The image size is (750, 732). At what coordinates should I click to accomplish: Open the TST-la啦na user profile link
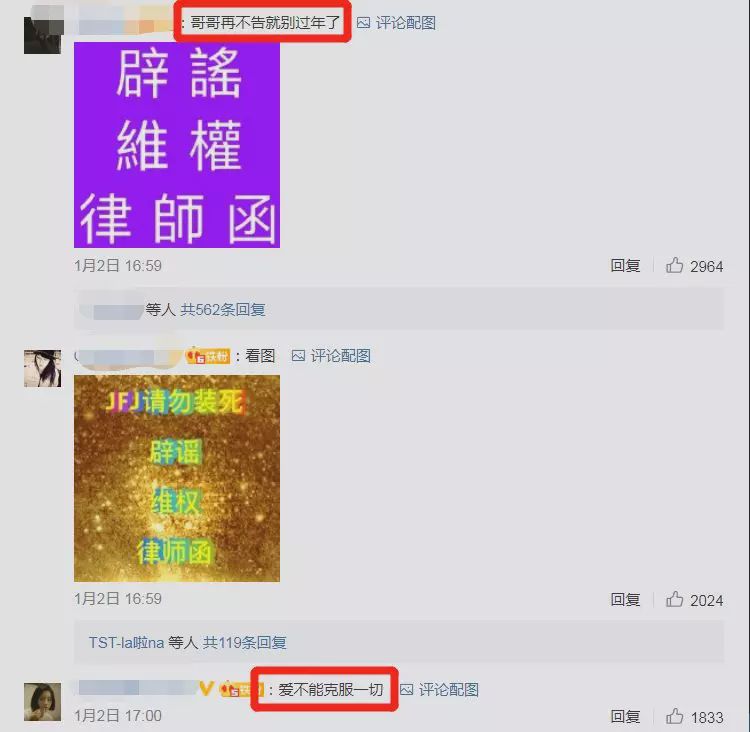pos(126,642)
